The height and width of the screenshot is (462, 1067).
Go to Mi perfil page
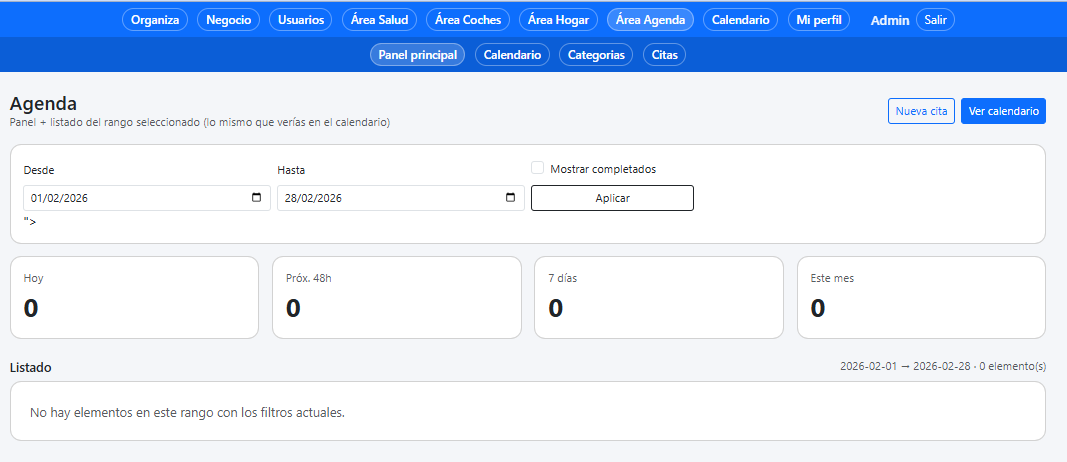click(819, 20)
